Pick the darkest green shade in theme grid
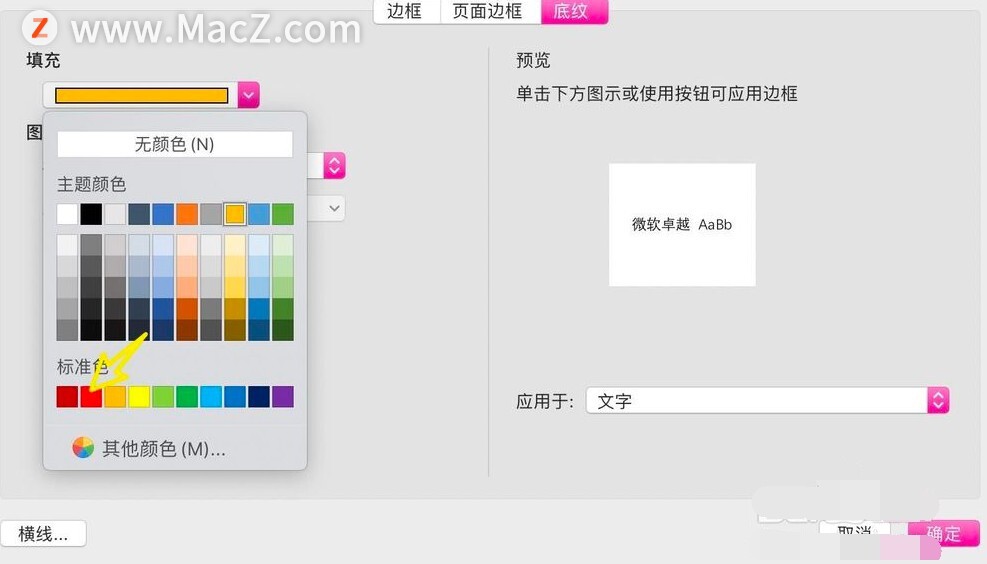Viewport: 987px width, 564px height. point(283,330)
